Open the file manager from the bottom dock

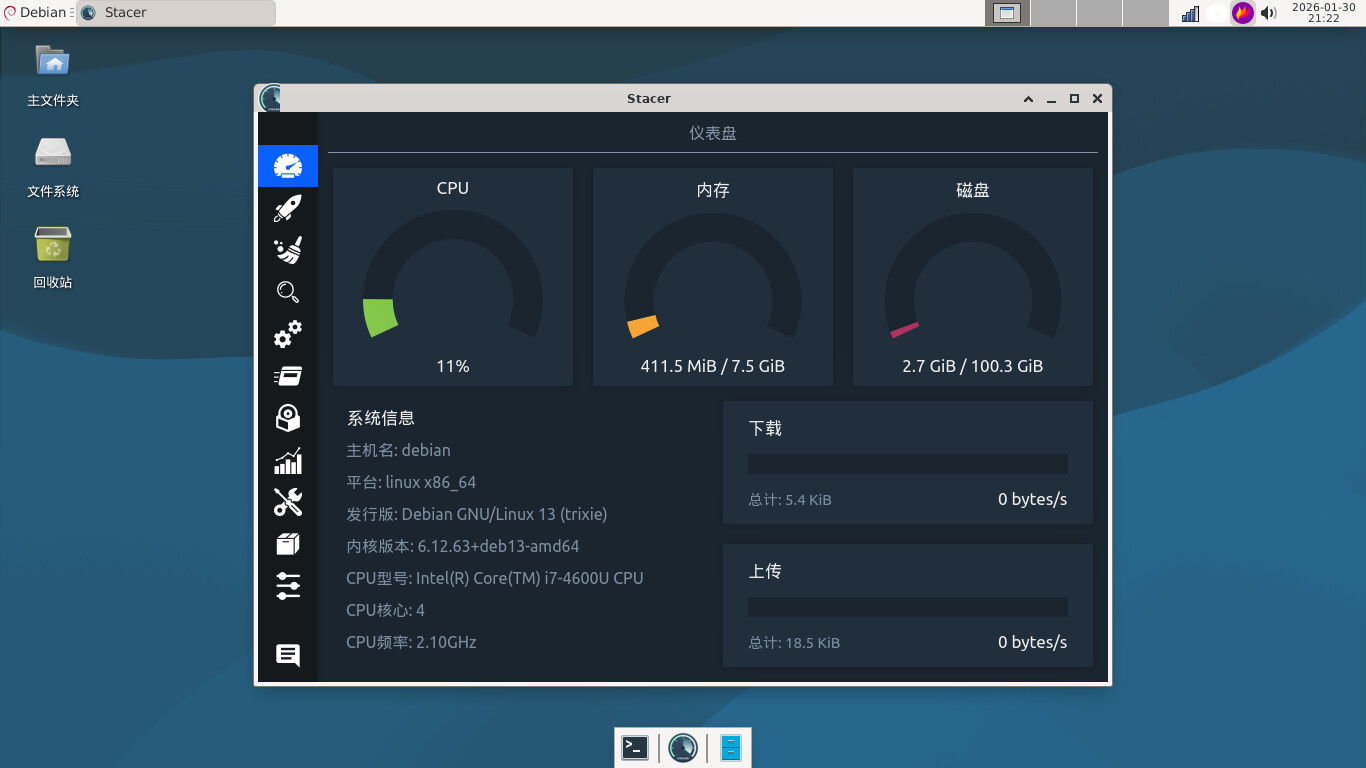tap(731, 748)
